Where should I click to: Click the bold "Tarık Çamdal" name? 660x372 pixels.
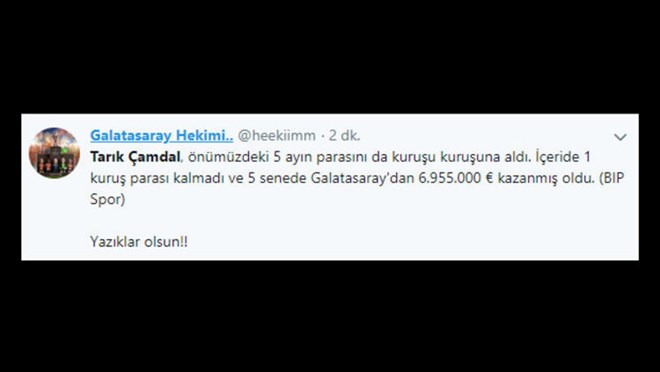coord(135,157)
